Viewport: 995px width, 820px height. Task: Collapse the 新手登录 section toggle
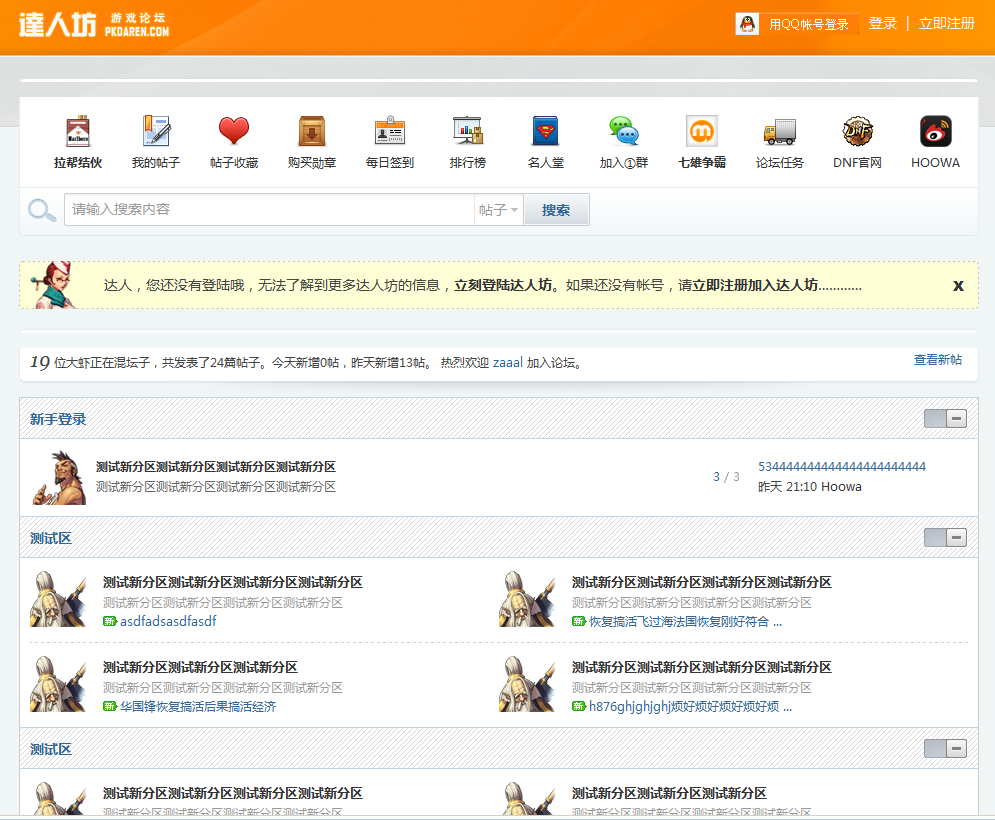(945, 419)
